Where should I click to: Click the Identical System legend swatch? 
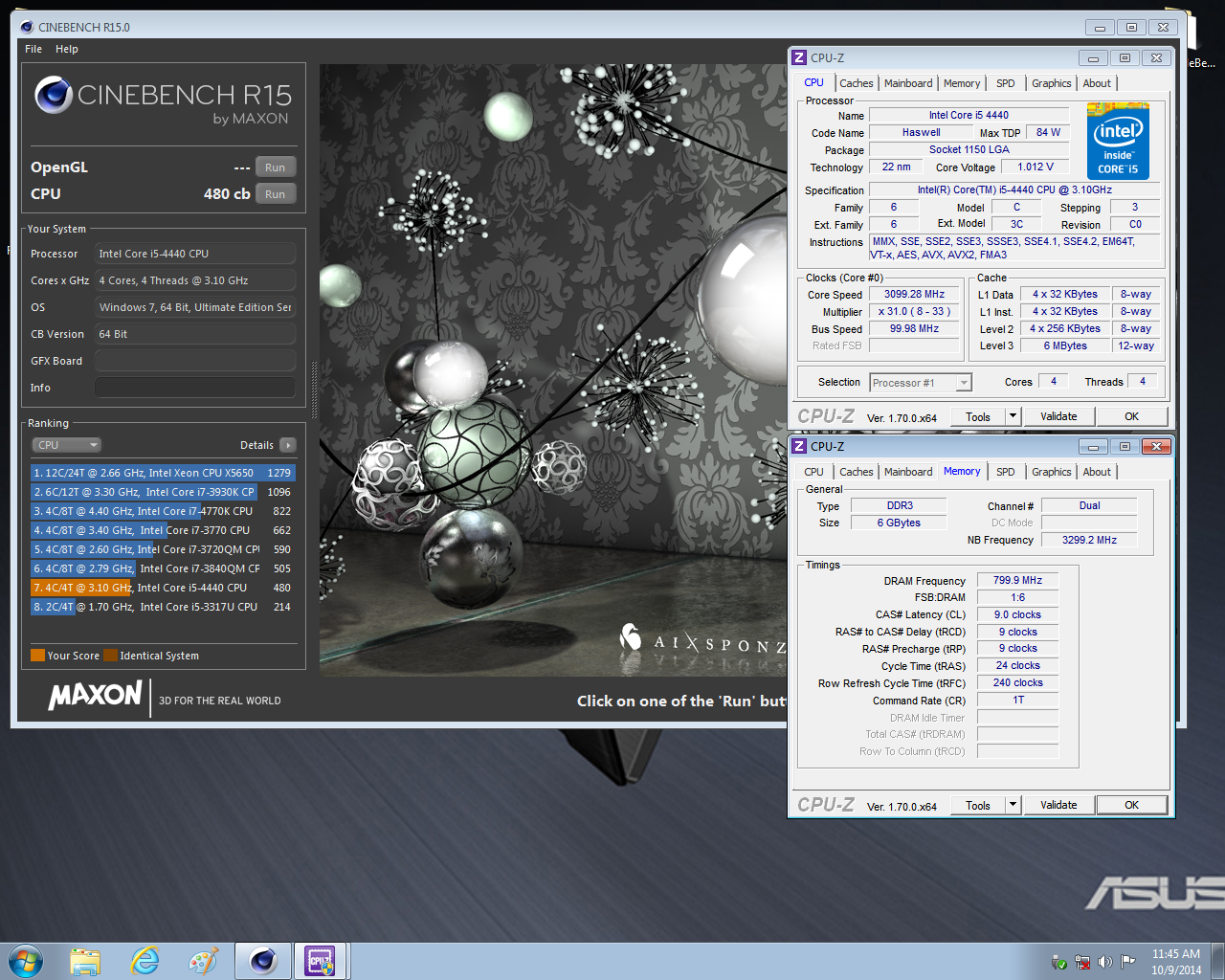(111, 656)
